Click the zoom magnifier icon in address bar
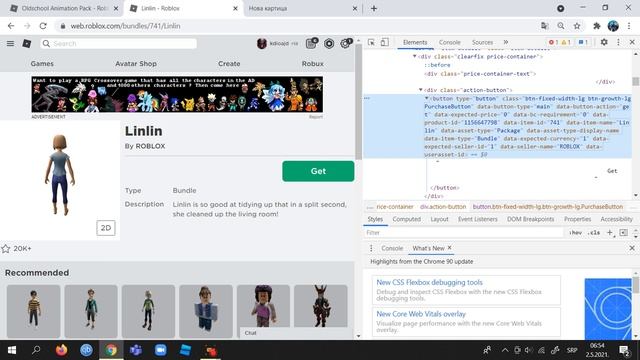The image size is (640, 360). pyautogui.click(x=561, y=26)
